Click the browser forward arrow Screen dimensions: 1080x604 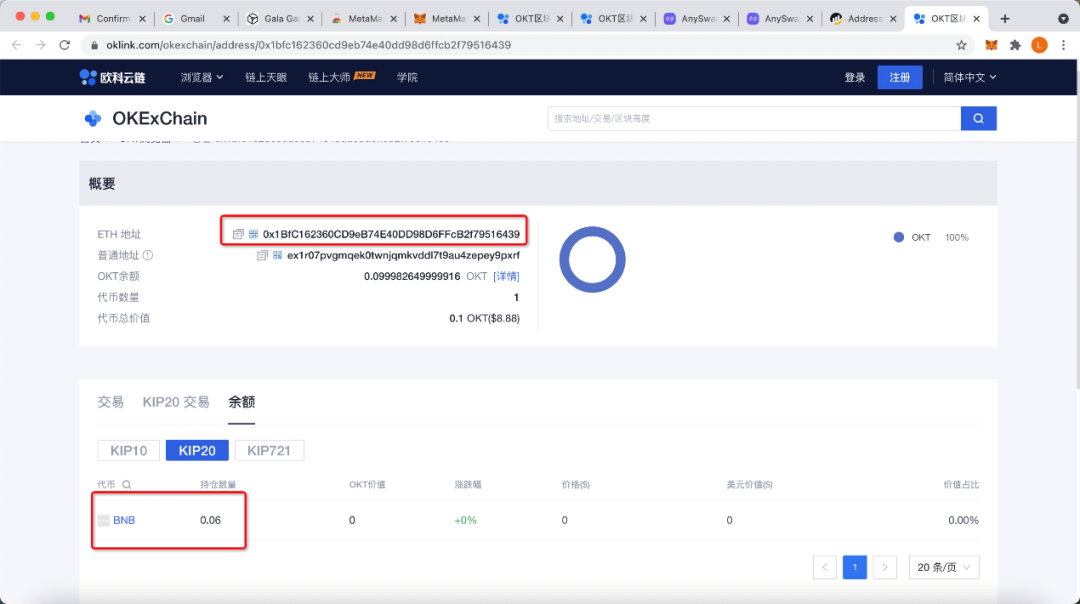(41, 45)
